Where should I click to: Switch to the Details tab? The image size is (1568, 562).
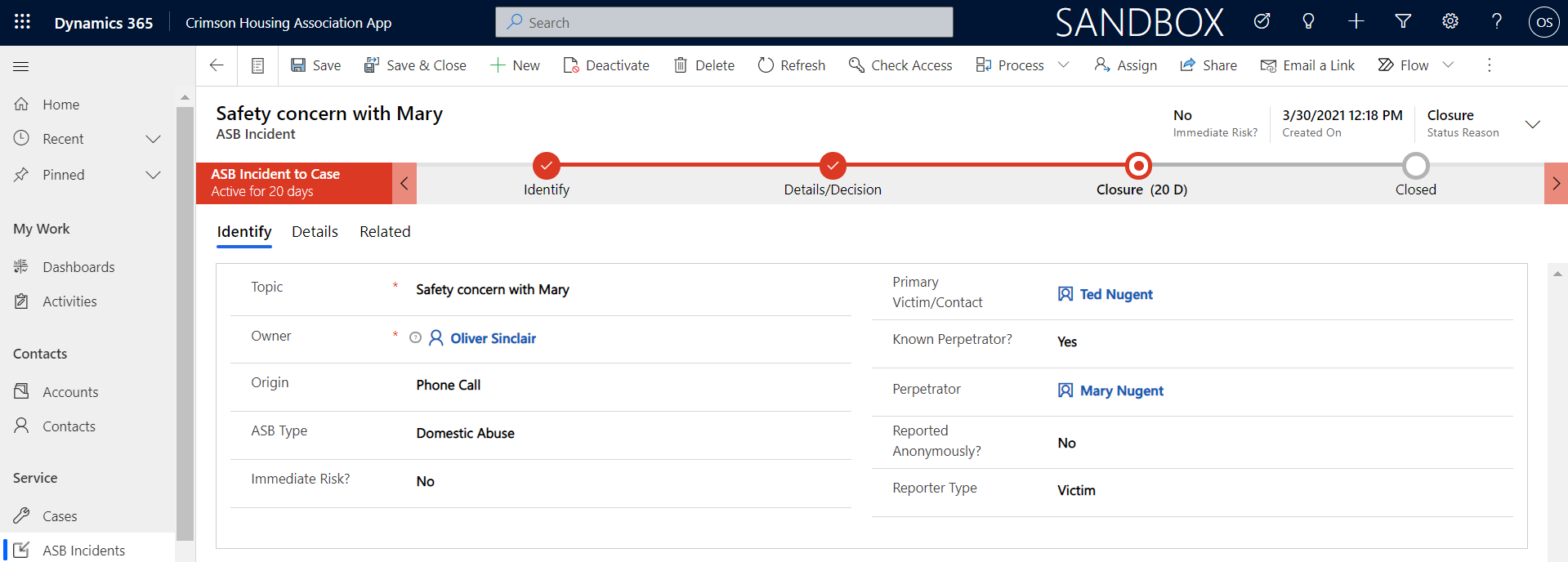[315, 232]
